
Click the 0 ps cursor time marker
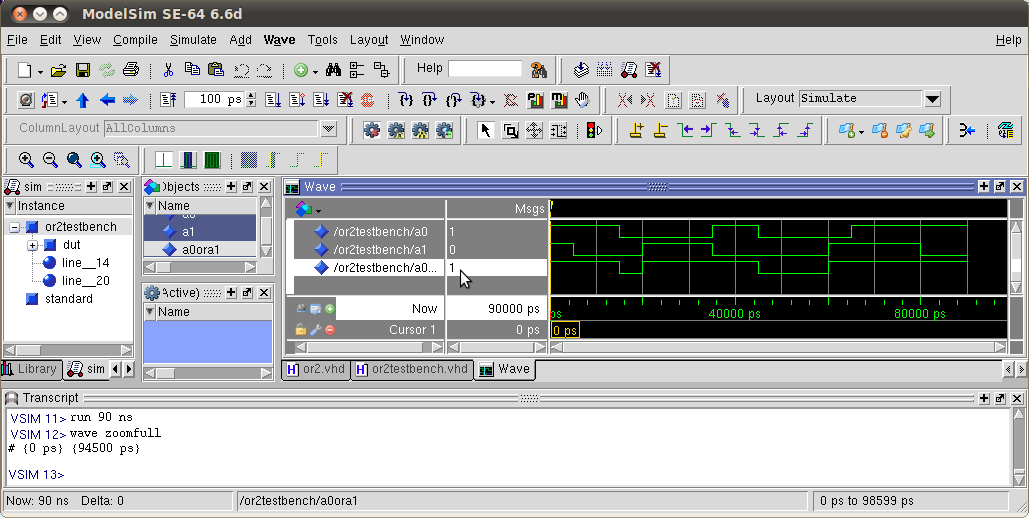click(x=565, y=330)
